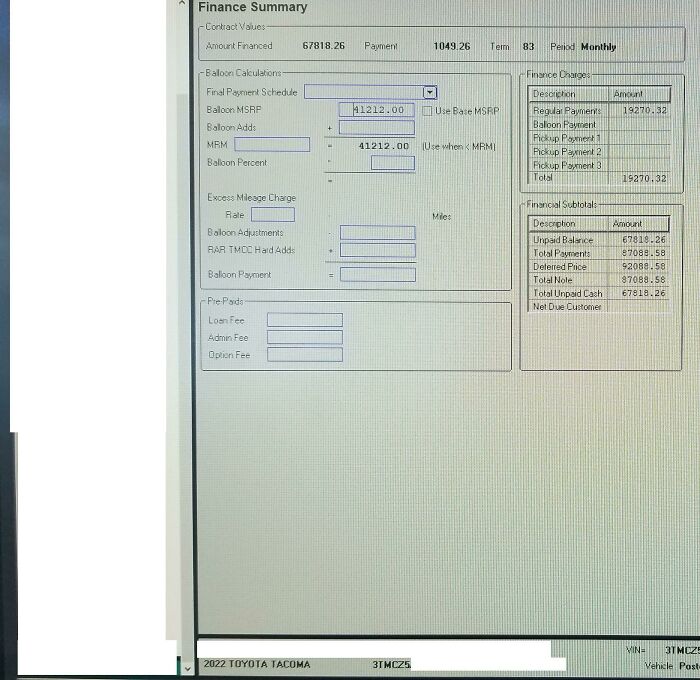Click the Loan Fee input field

[x=304, y=320]
